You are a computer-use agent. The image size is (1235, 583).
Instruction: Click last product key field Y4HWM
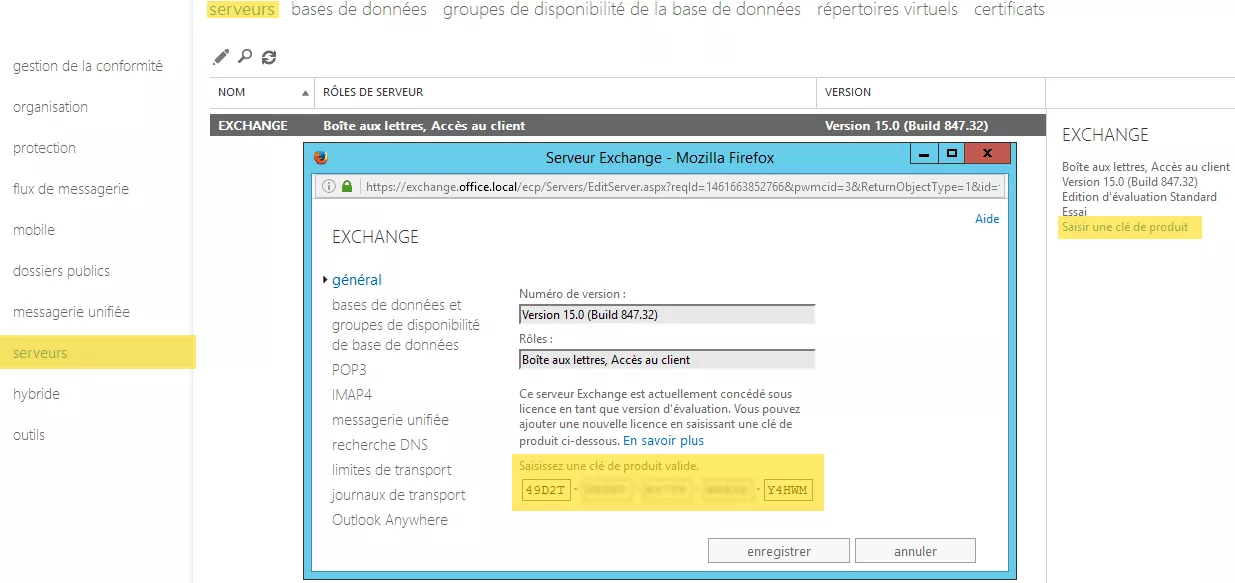(x=789, y=490)
